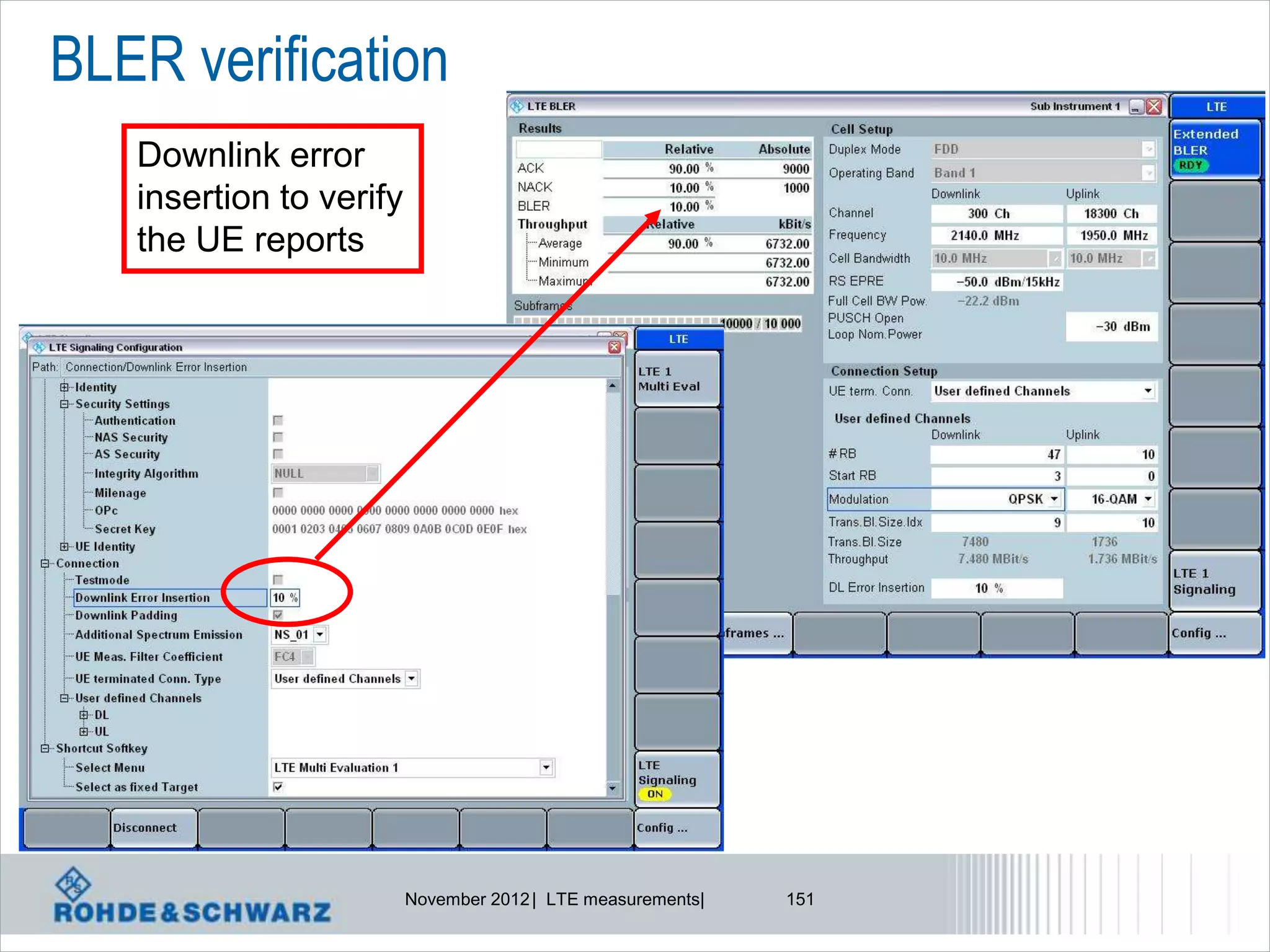Click the tree scrollbar down arrow

(612, 788)
